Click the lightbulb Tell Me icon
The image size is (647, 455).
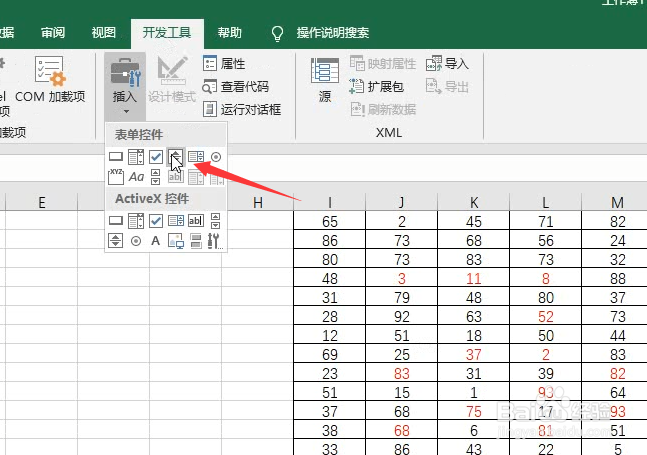point(277,33)
